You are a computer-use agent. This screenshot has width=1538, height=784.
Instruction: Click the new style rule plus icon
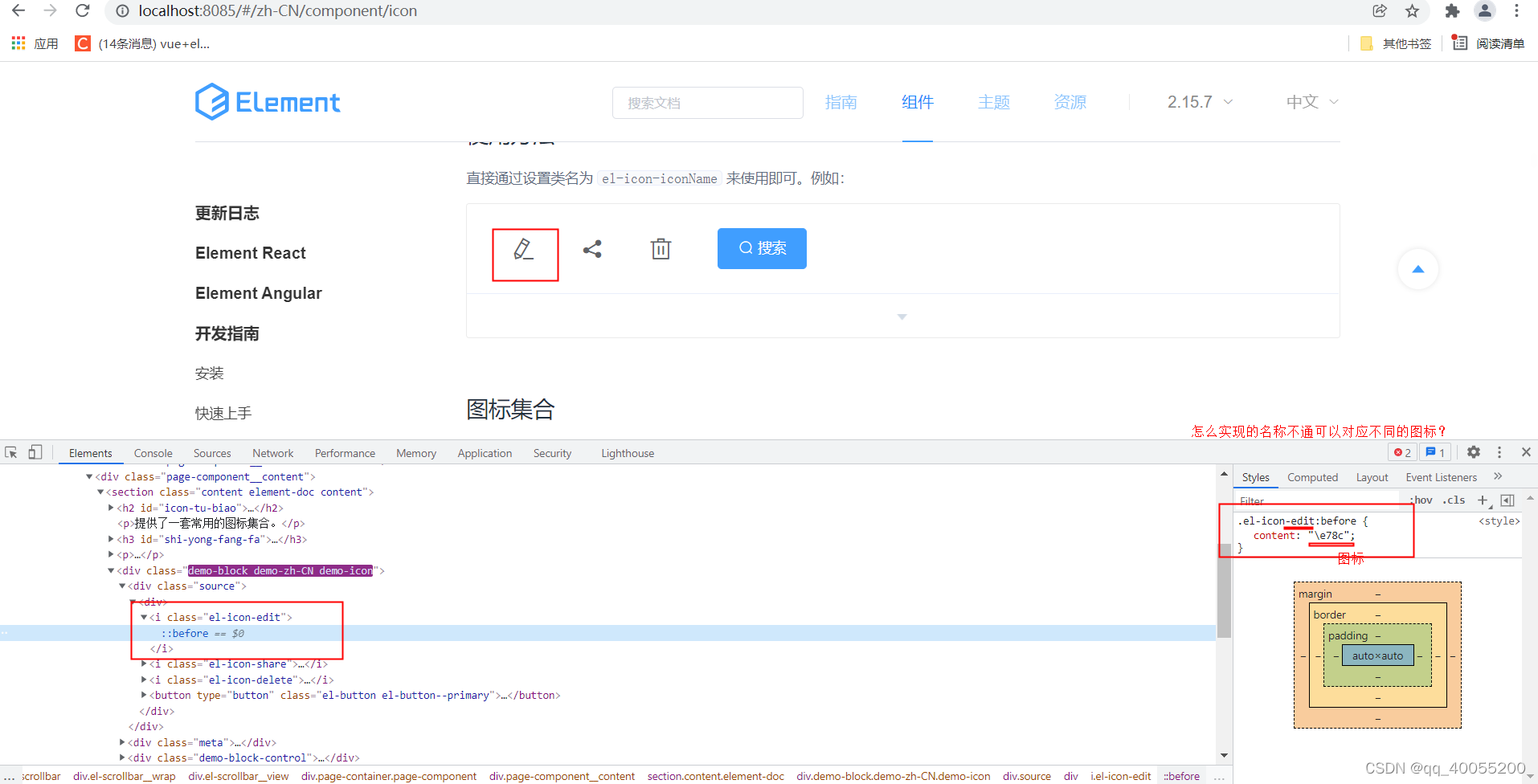click(1482, 500)
